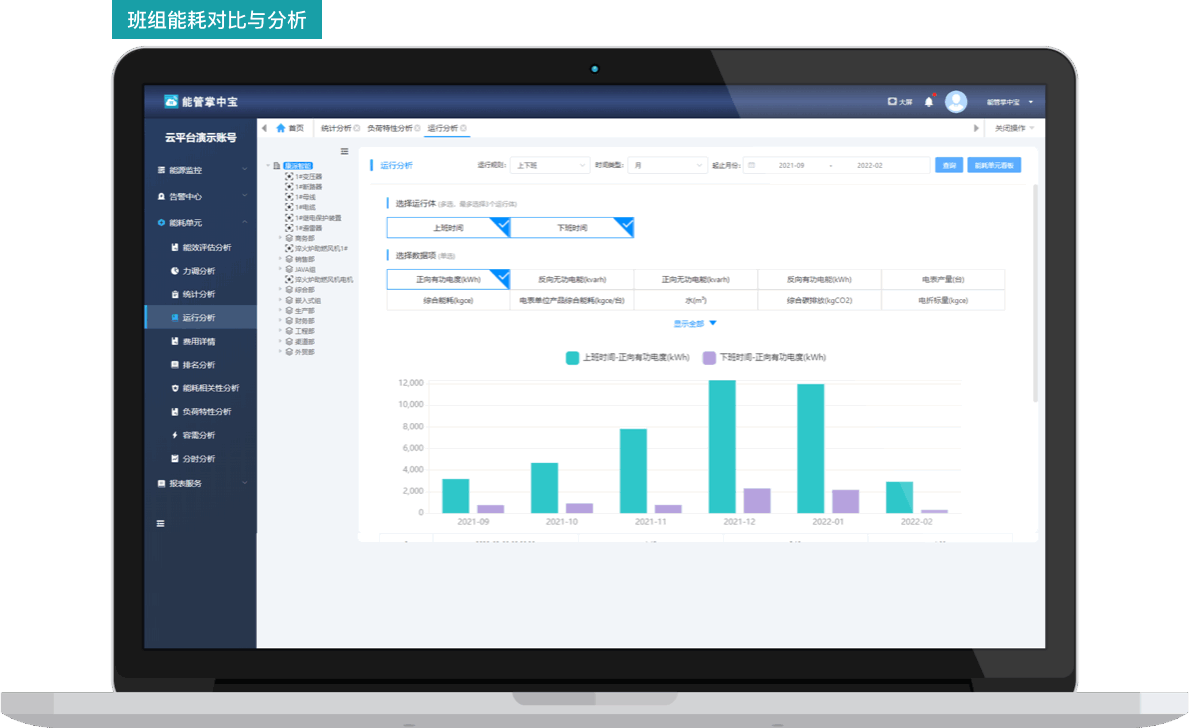Expand 显示全部 data items
The width and height of the screenshot is (1189, 728).
(695, 324)
